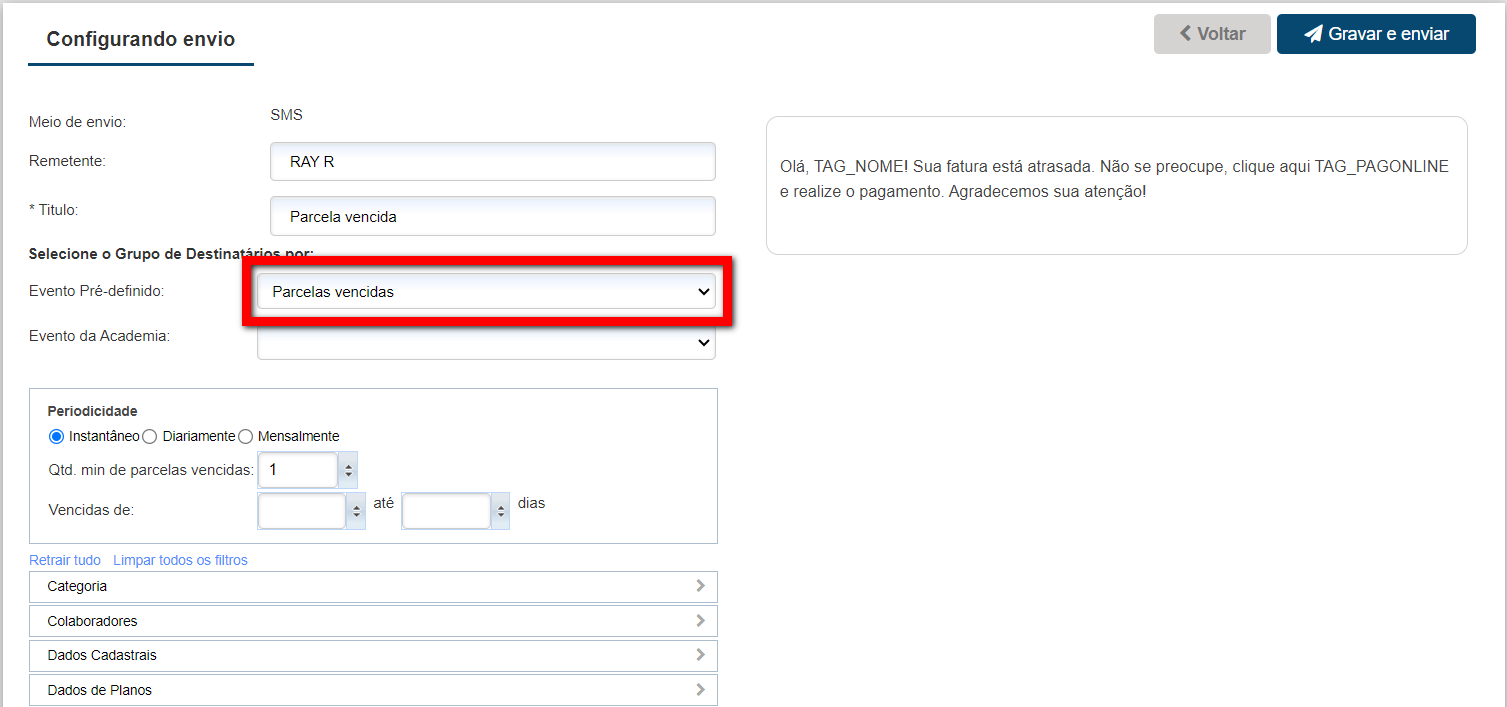Screen dimensions: 1507x707
Task: Open the Evento da Academia dropdown
Action: 486,342
